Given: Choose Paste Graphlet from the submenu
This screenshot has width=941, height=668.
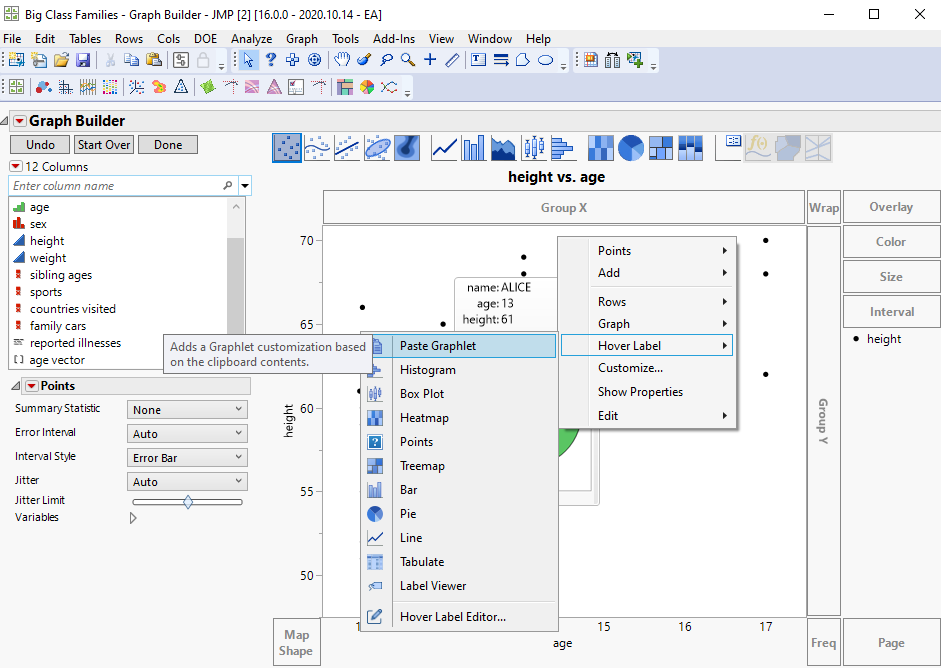Looking at the screenshot, I should coord(438,346).
